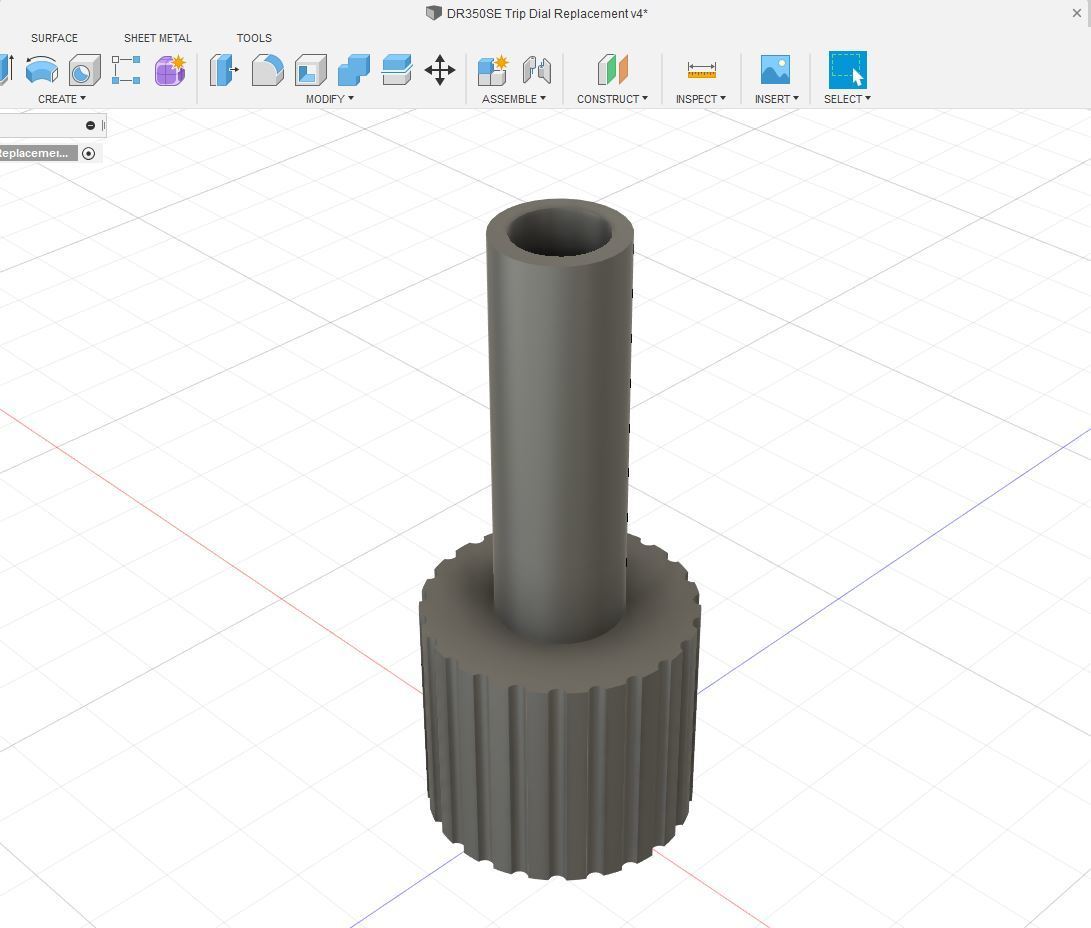Open the INSERT dropdown menu
This screenshot has height=928, width=1091.
pos(777,99)
